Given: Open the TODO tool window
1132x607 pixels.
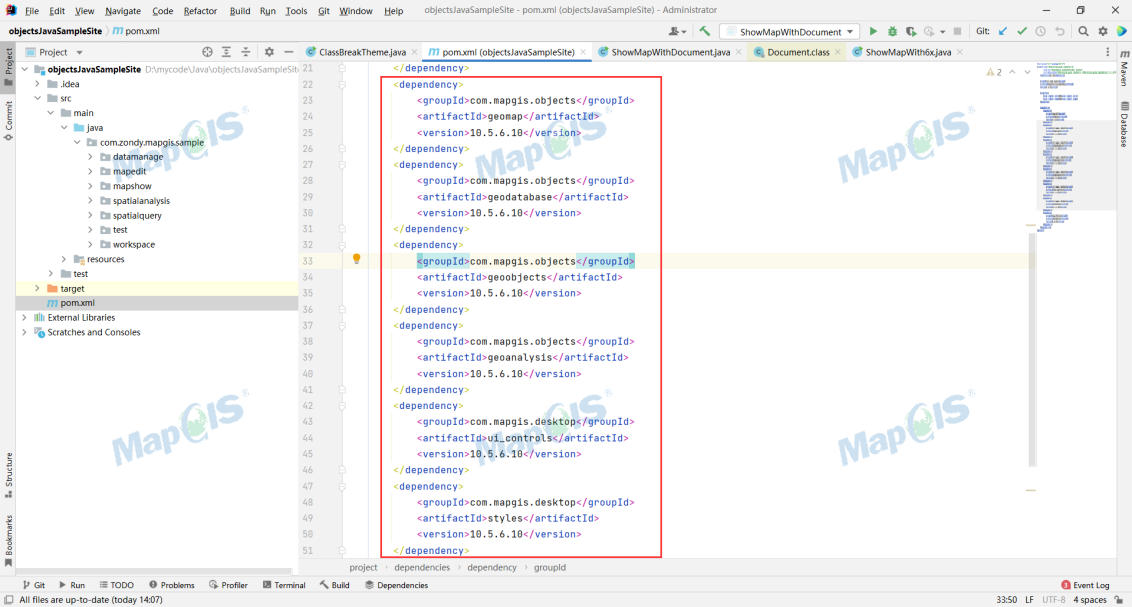Looking at the screenshot, I should (117, 585).
